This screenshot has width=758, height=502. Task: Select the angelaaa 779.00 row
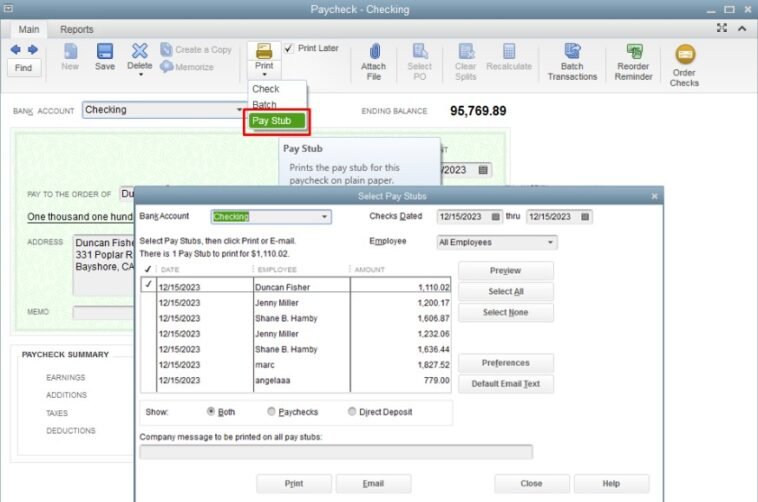[295, 380]
